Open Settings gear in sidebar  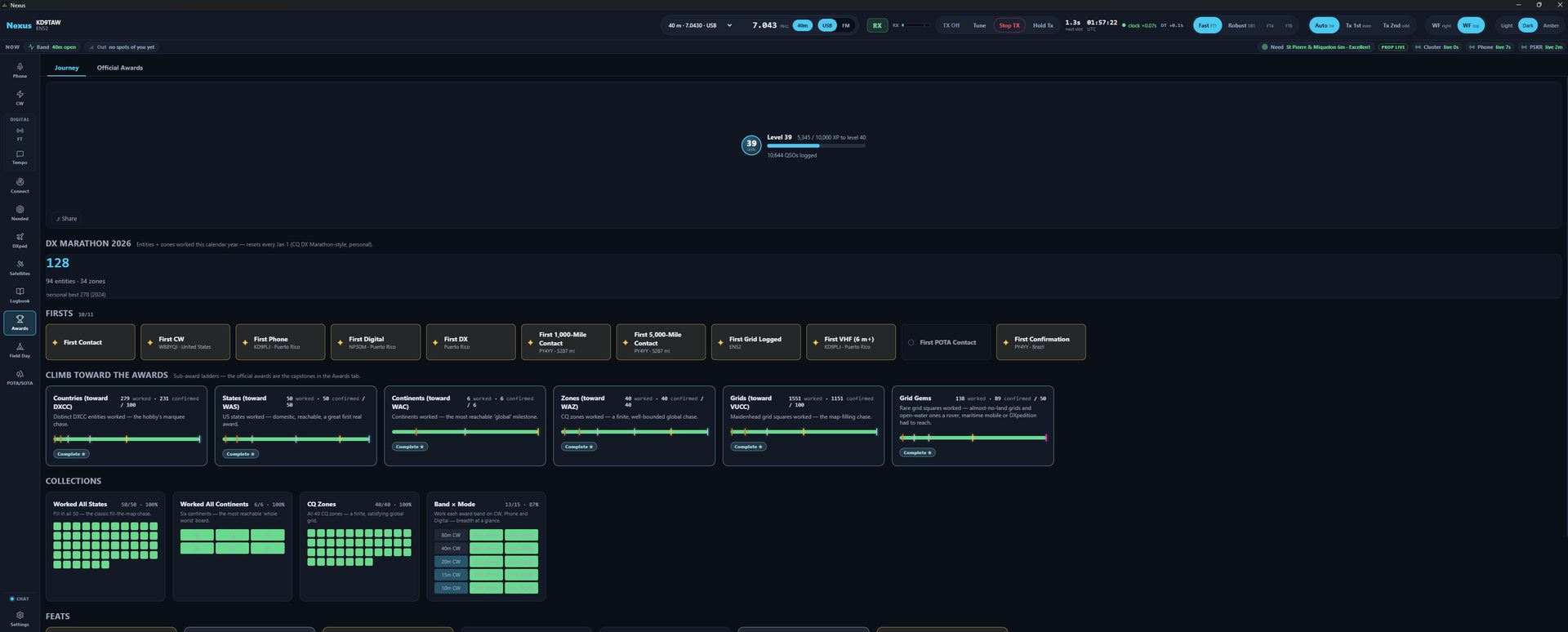(20, 618)
